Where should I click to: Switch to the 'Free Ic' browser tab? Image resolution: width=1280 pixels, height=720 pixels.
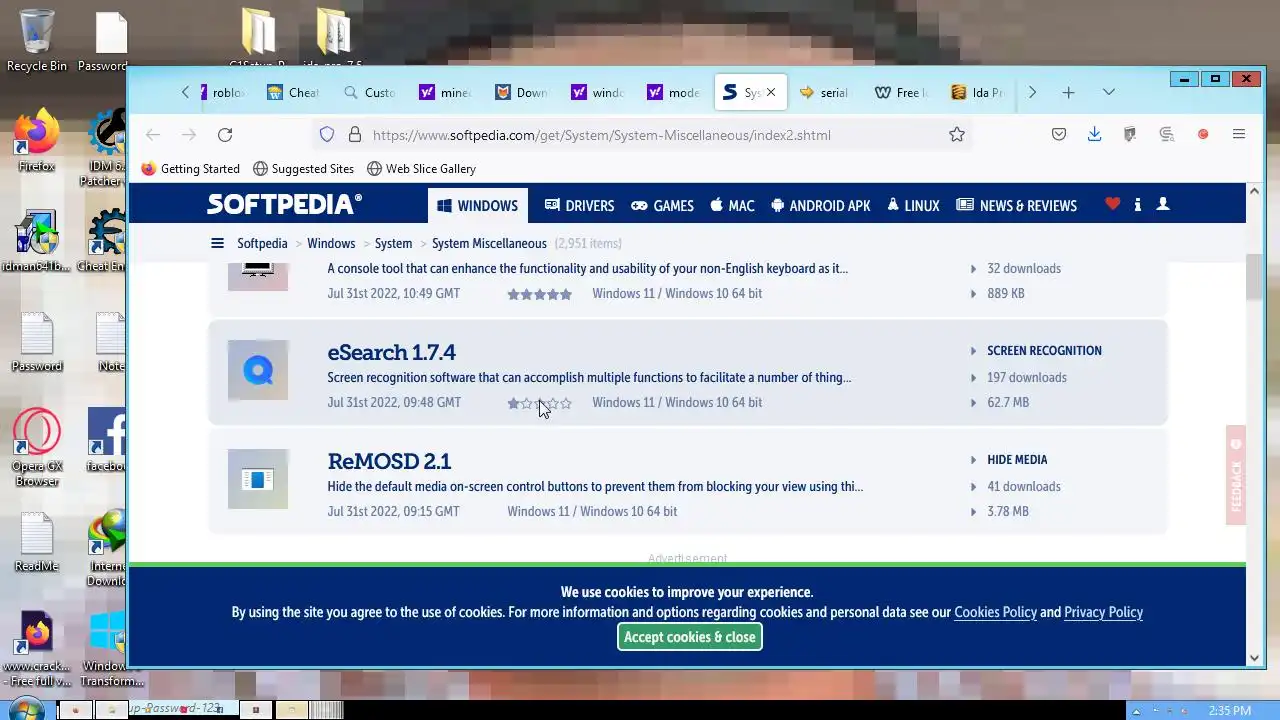coord(902,93)
